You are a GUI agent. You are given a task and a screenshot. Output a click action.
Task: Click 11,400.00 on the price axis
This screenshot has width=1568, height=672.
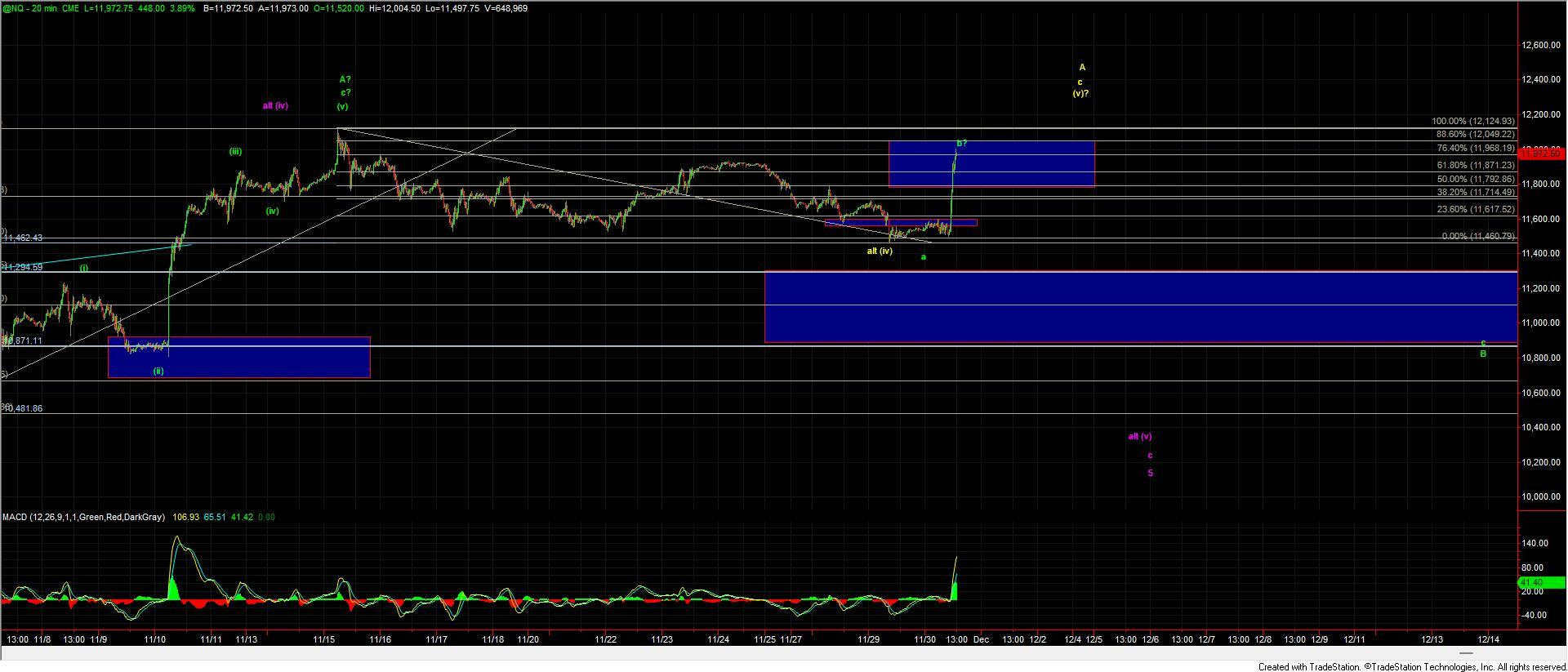click(x=1543, y=254)
